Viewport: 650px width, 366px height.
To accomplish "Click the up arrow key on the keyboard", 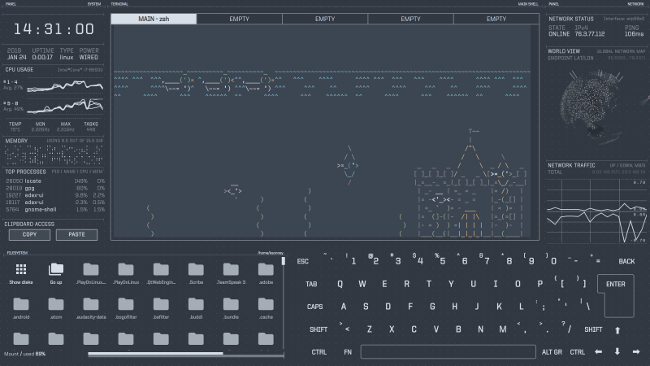I will point(617,330).
